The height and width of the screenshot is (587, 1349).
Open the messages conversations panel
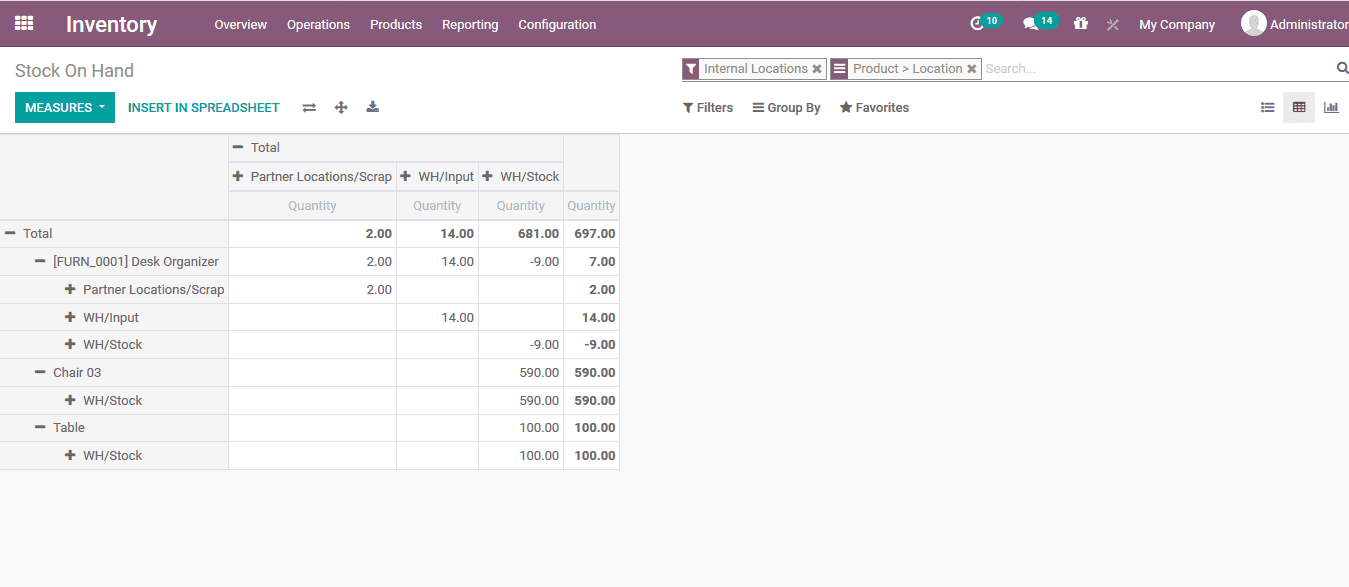pos(1031,21)
